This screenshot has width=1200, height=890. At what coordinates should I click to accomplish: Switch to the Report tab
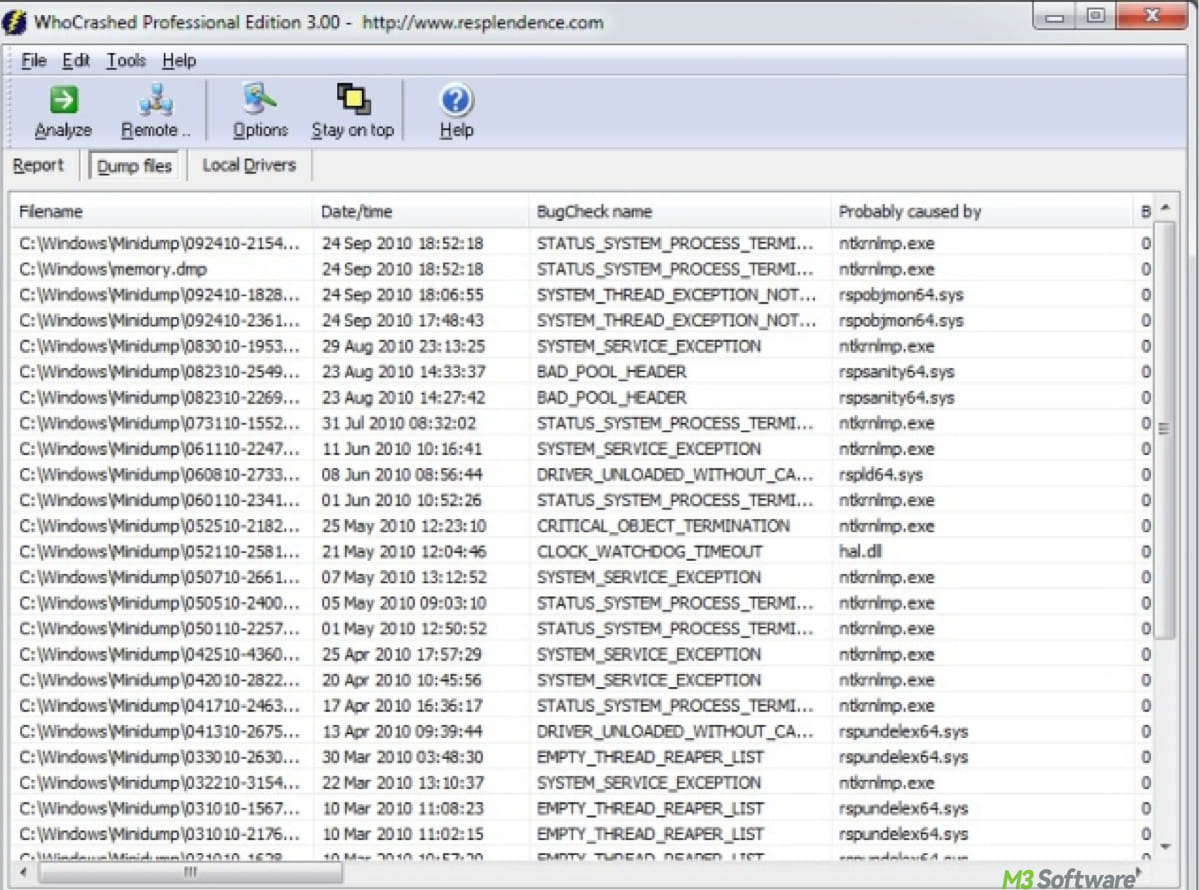38,165
